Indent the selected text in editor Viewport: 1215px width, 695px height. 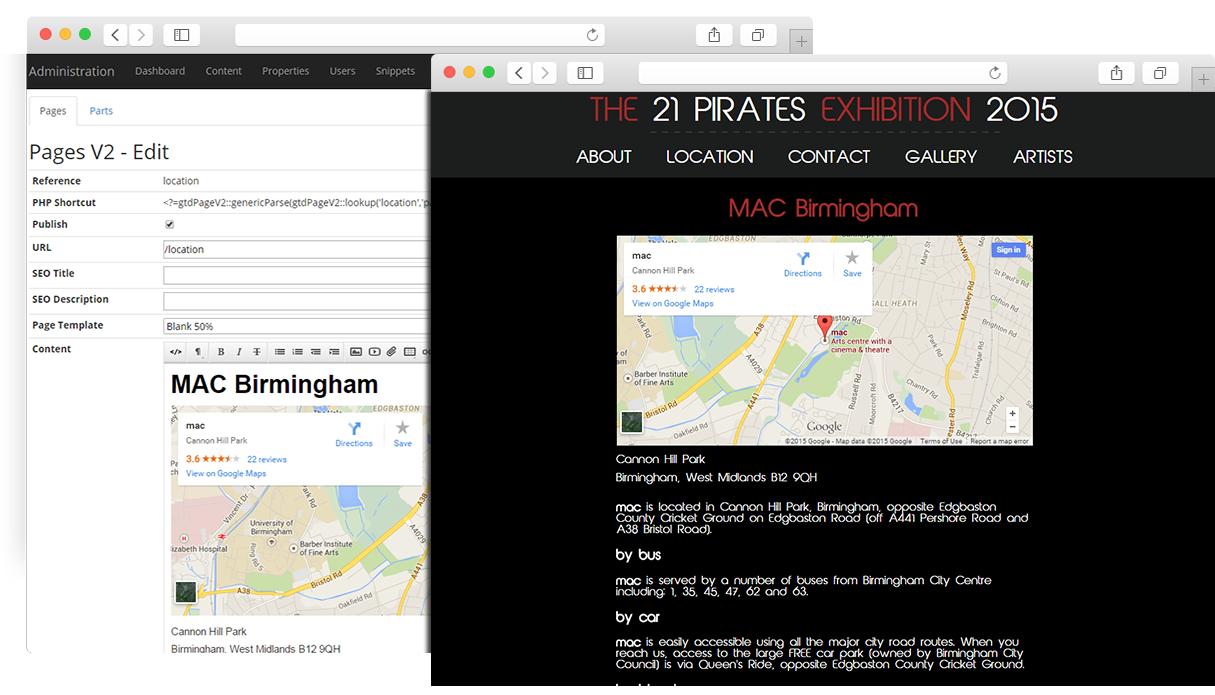coord(334,351)
